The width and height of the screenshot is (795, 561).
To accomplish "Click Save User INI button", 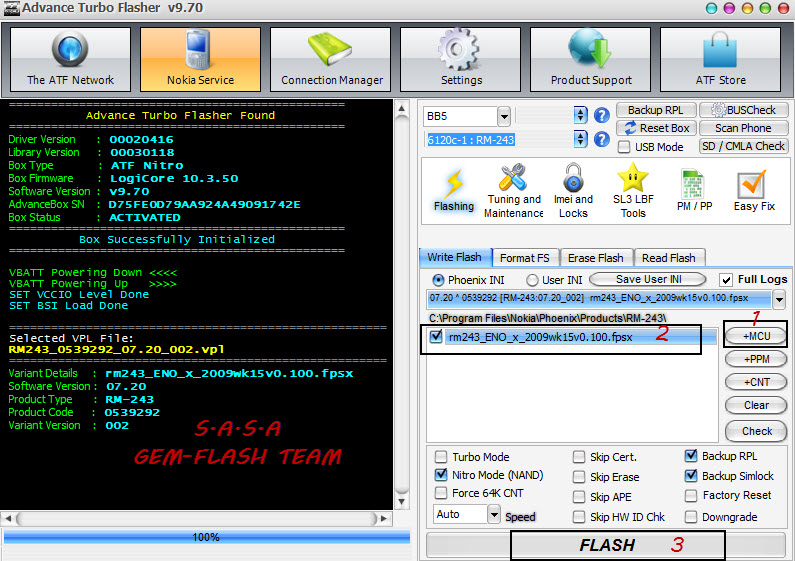I will (648, 279).
